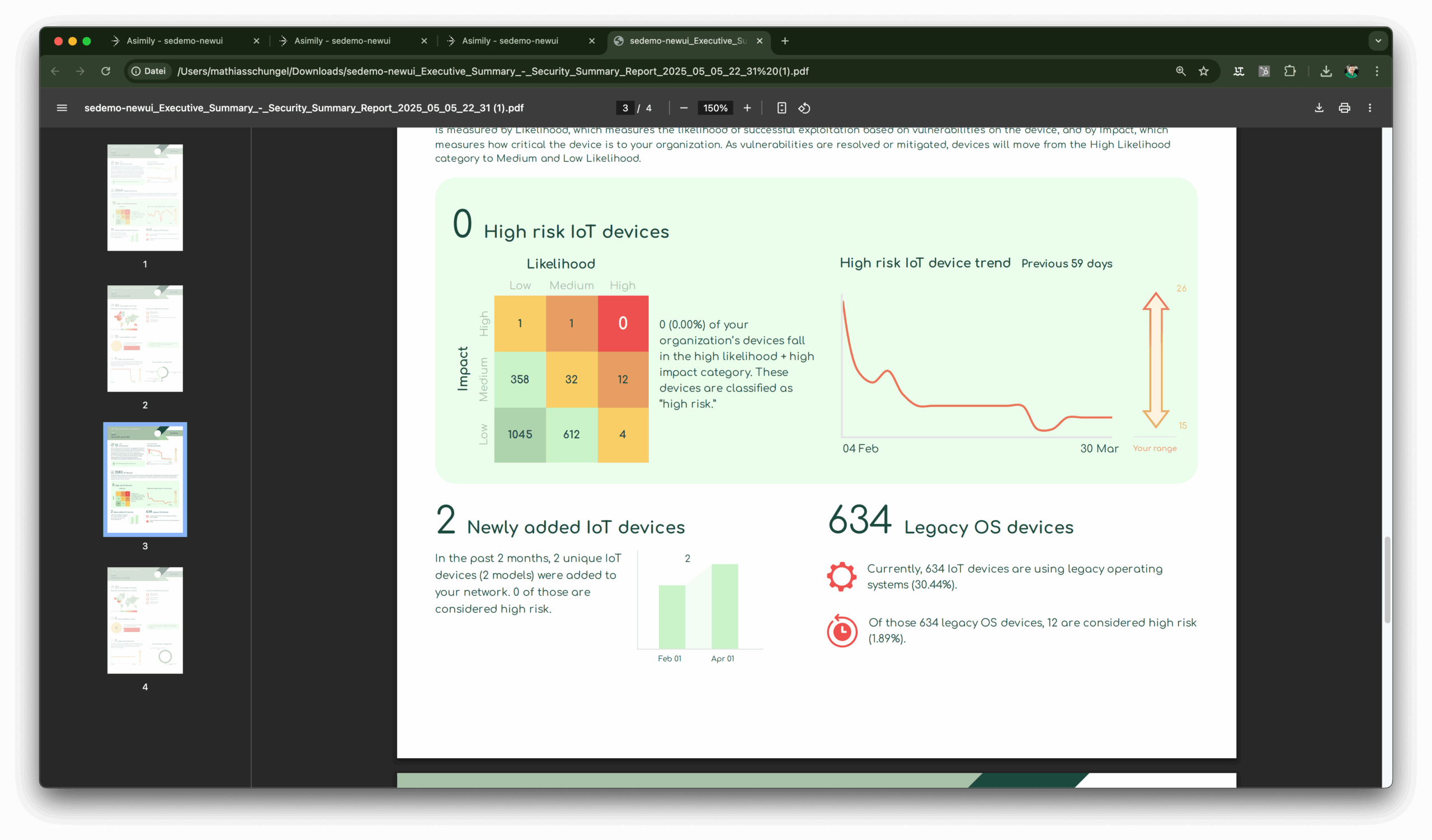The image size is (1432, 840).
Task: Switch to second Asimily sedemo-newui tab
Action: click(x=342, y=41)
